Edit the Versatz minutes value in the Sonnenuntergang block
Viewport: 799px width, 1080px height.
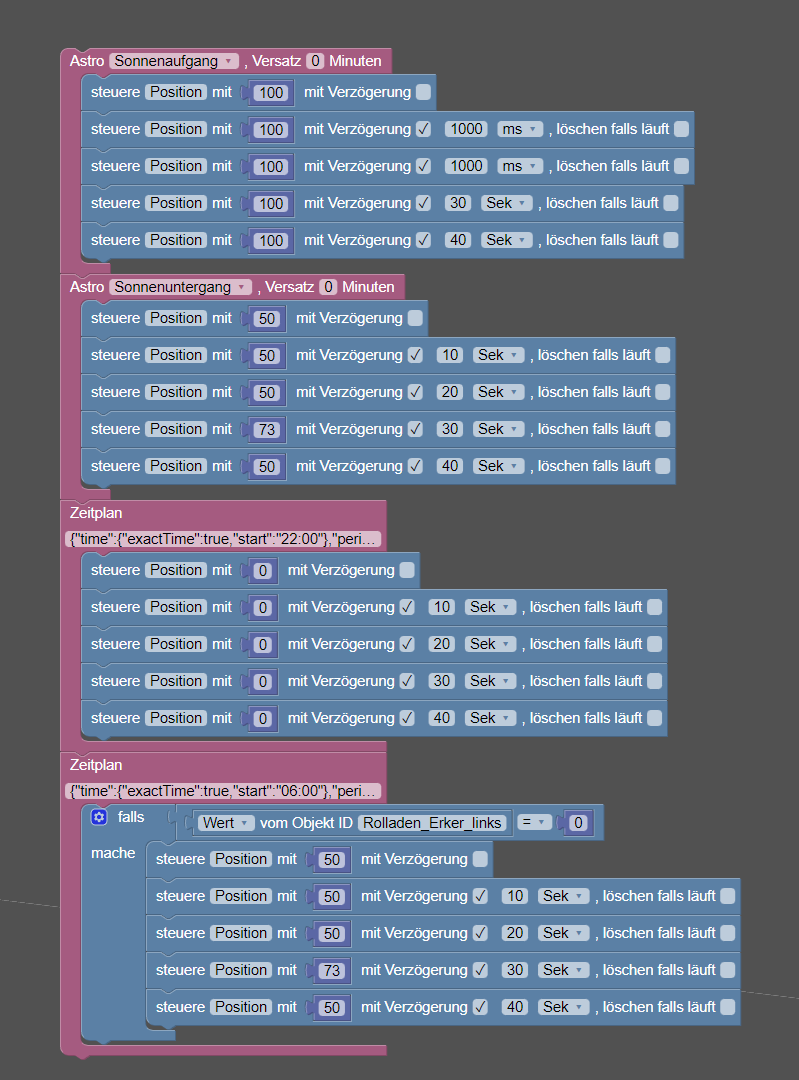click(x=329, y=287)
